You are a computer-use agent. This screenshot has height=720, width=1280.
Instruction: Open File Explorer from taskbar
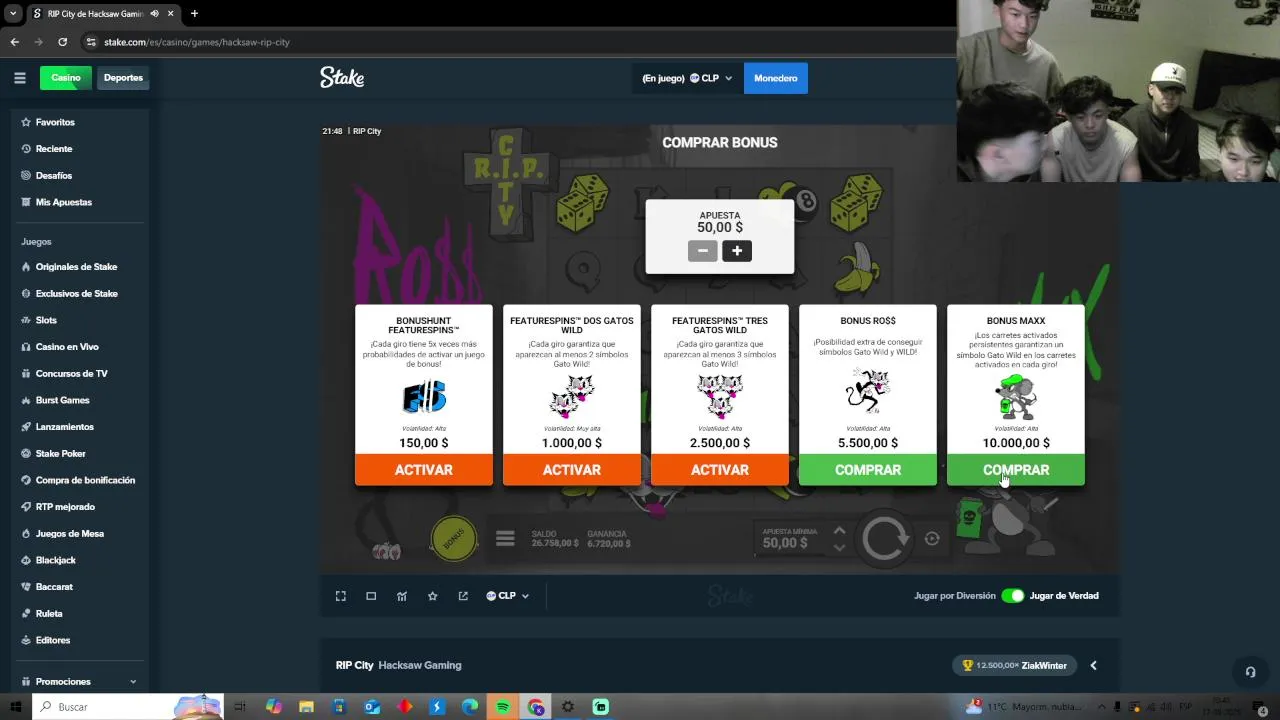pos(307,707)
